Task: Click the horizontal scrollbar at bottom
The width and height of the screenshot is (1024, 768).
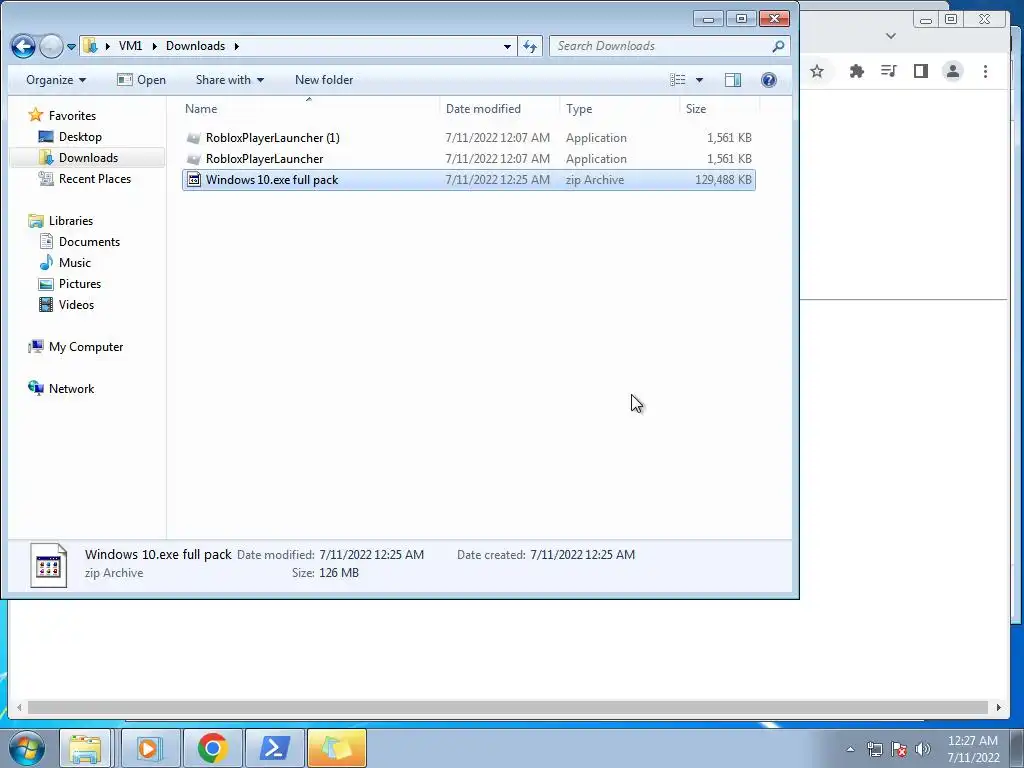Action: tap(507, 708)
